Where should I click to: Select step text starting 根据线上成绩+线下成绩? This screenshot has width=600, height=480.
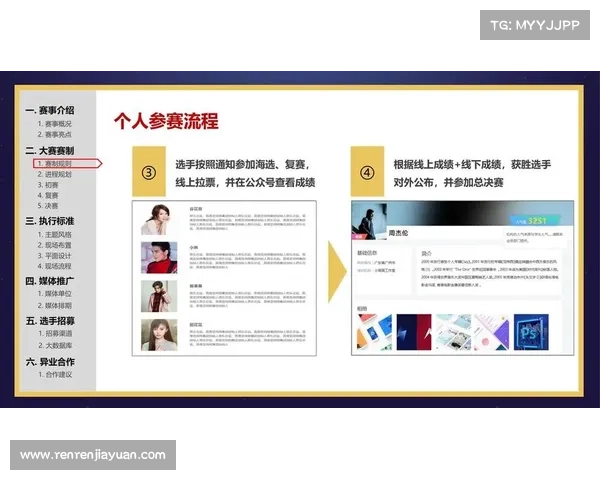[472, 173]
